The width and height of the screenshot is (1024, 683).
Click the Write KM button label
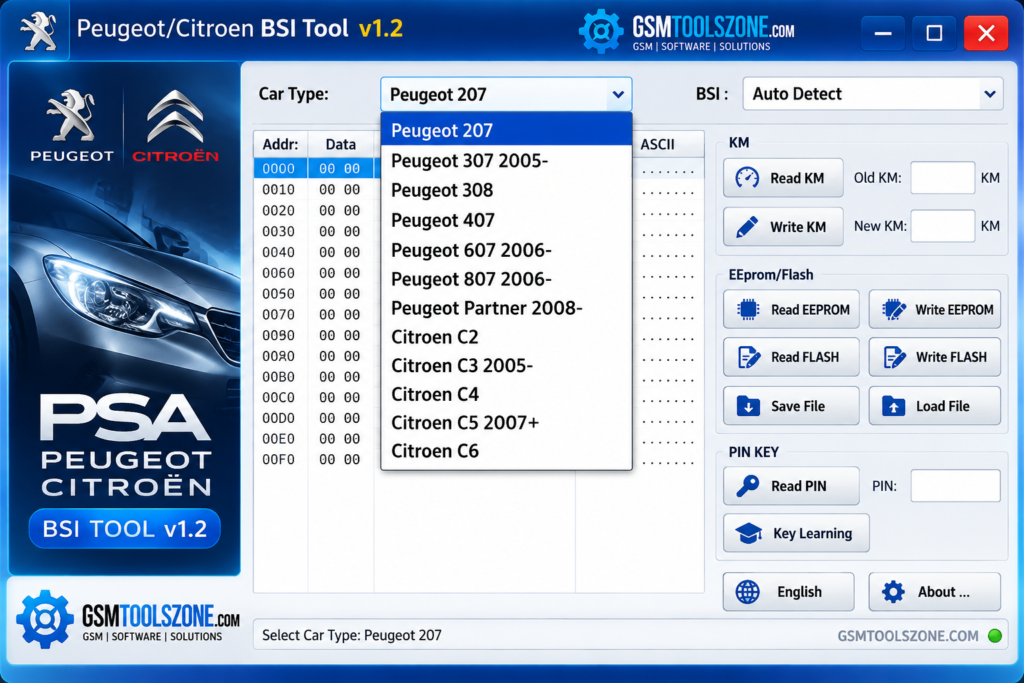pos(798,227)
